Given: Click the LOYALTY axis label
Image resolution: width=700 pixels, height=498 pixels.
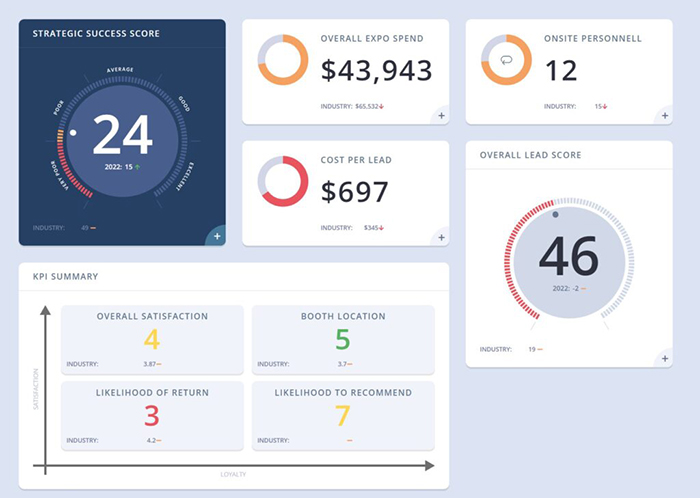Looking at the screenshot, I should click(x=233, y=474).
